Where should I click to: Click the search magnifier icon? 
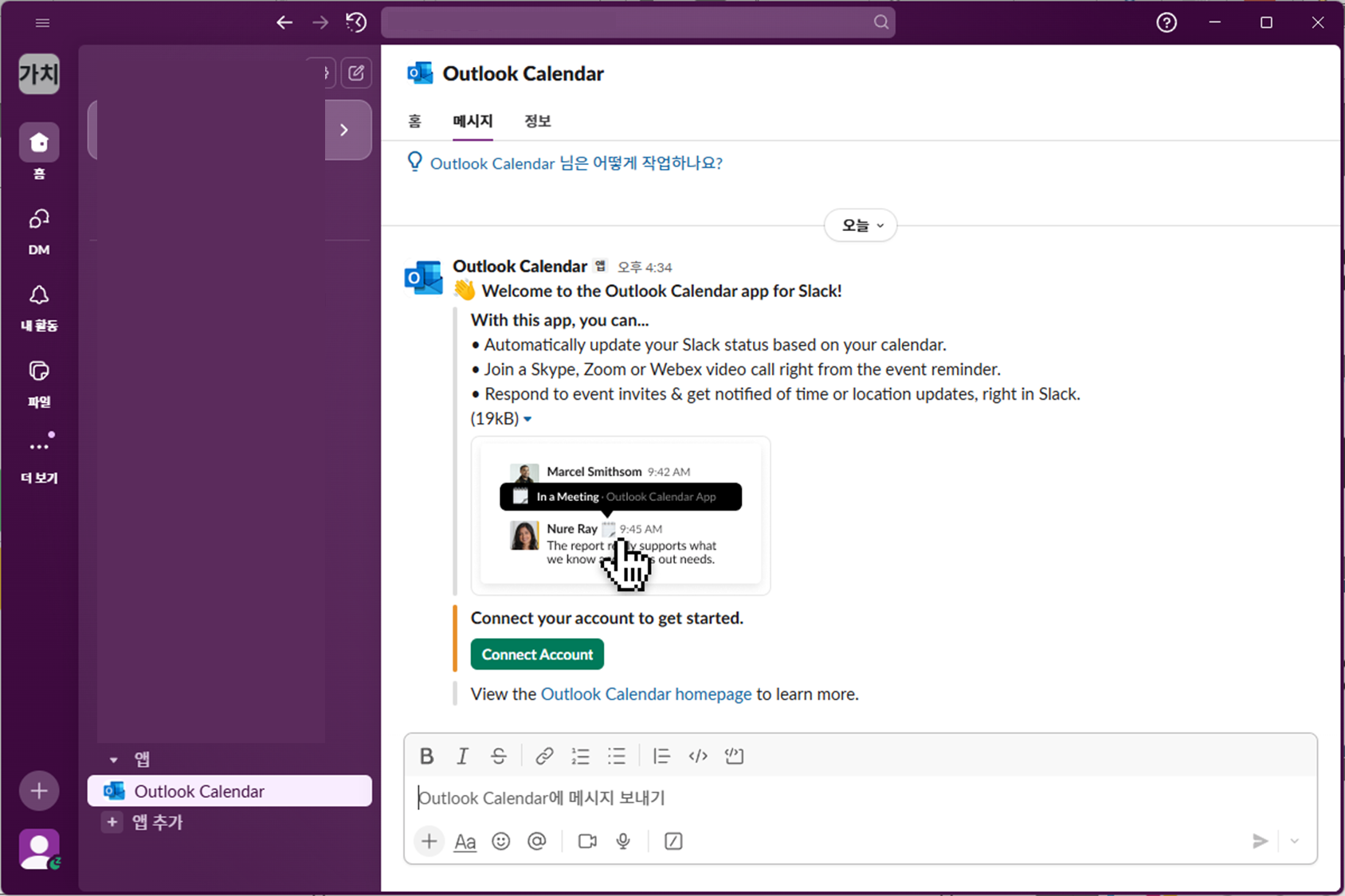880,22
